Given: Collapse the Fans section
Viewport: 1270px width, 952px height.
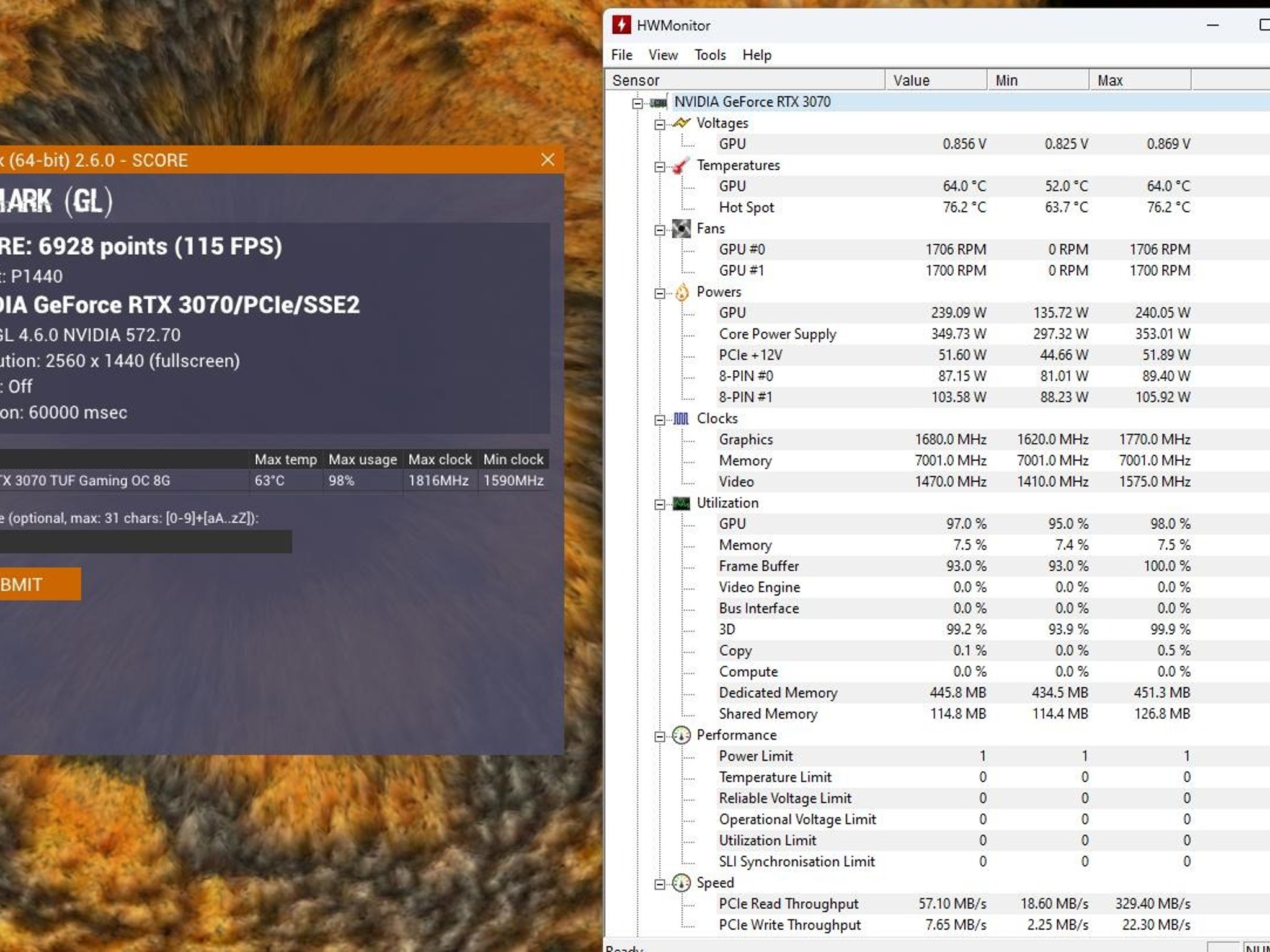Looking at the screenshot, I should click(x=660, y=230).
